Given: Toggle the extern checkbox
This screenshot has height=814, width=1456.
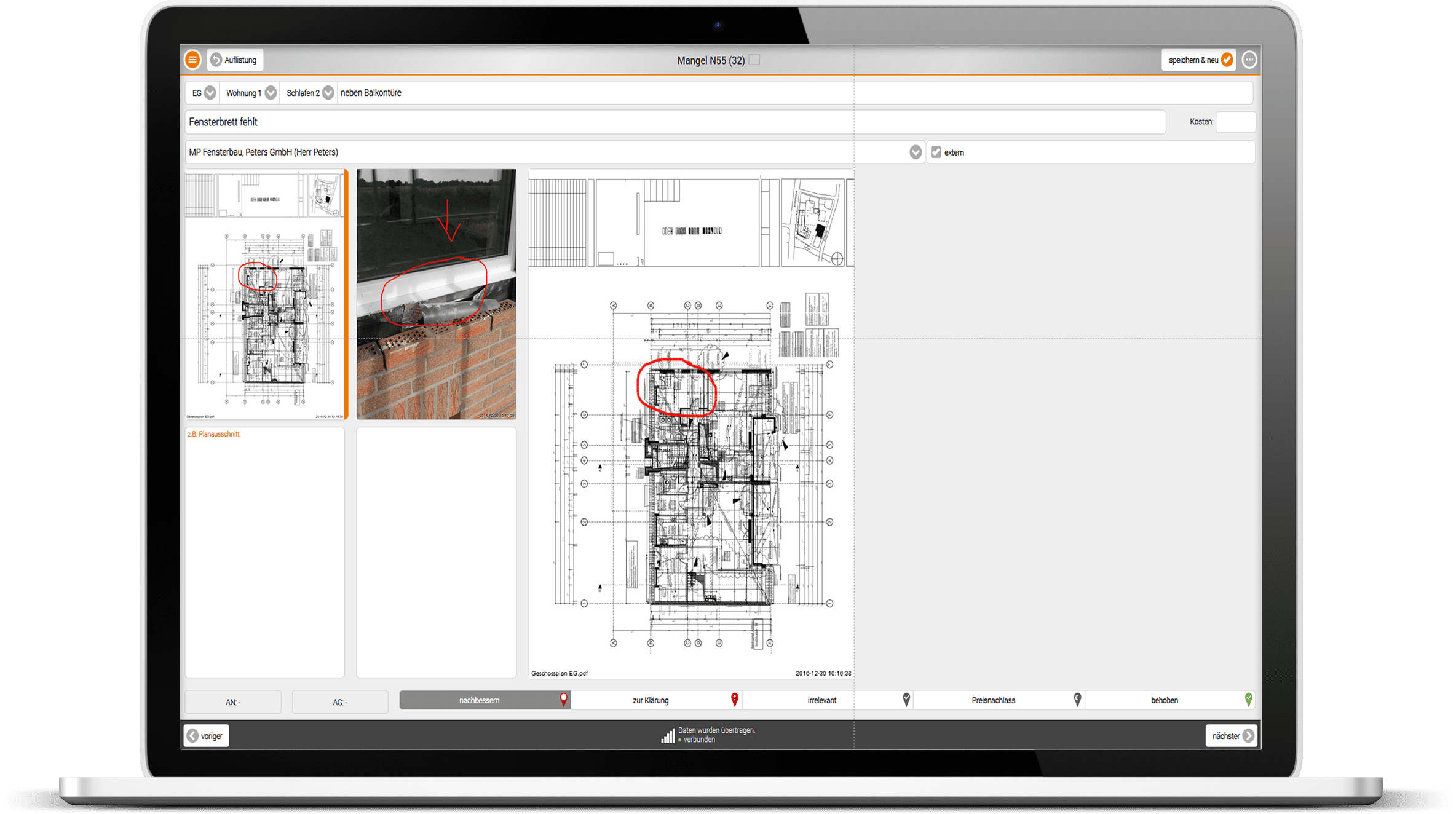Looking at the screenshot, I should point(936,152).
